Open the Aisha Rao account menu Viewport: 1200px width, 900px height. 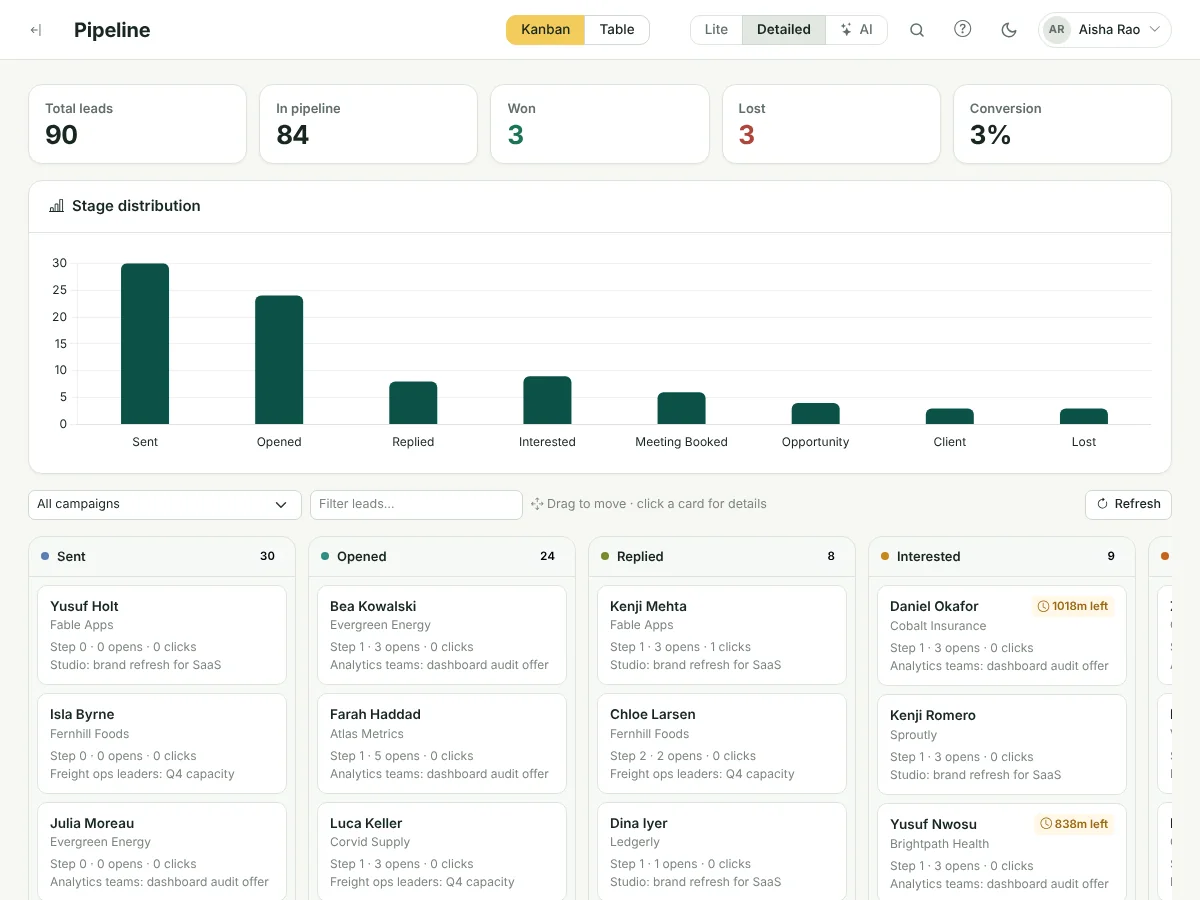coord(1104,30)
